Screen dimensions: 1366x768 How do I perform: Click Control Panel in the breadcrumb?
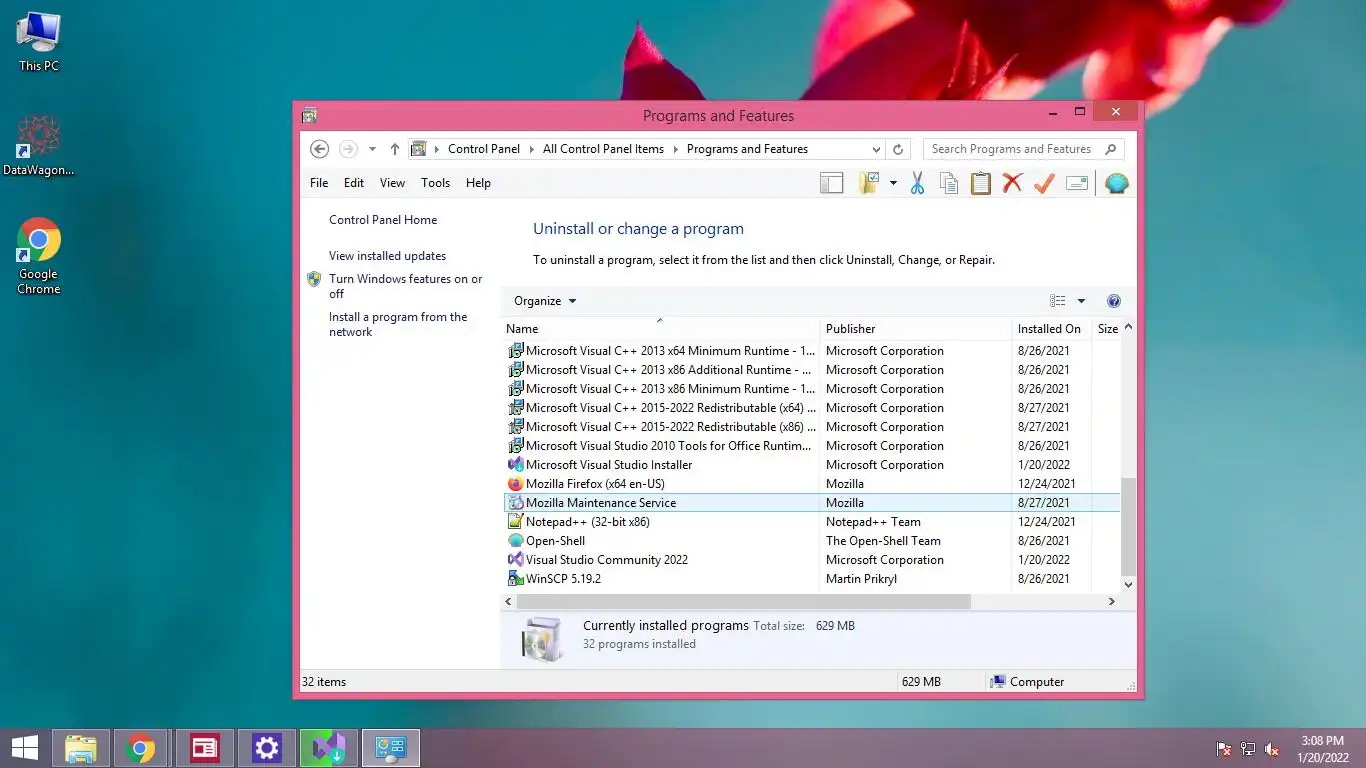coord(484,149)
